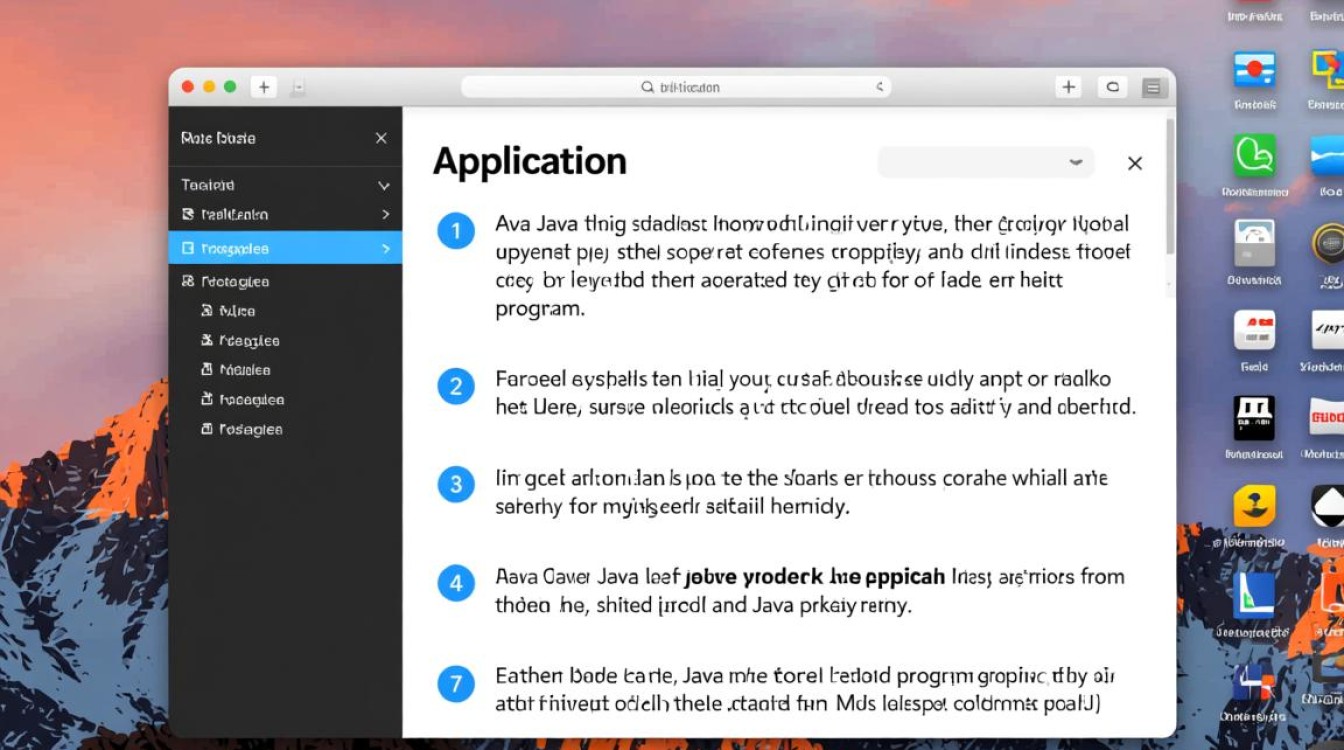Screen dimensions: 1344x750
Task: Open the yellow desktop app icon
Action: coord(1254,507)
